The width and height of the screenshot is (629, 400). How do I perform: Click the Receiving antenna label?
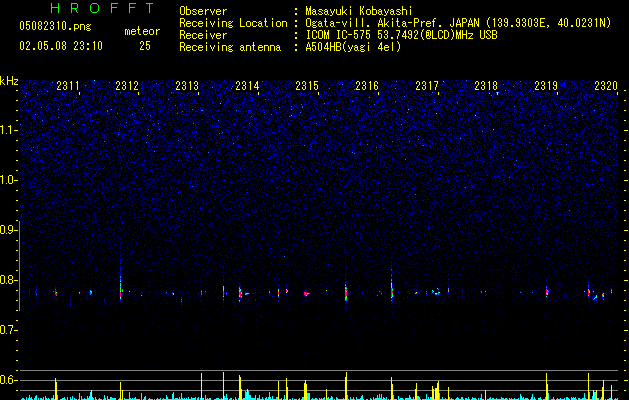click(230, 47)
